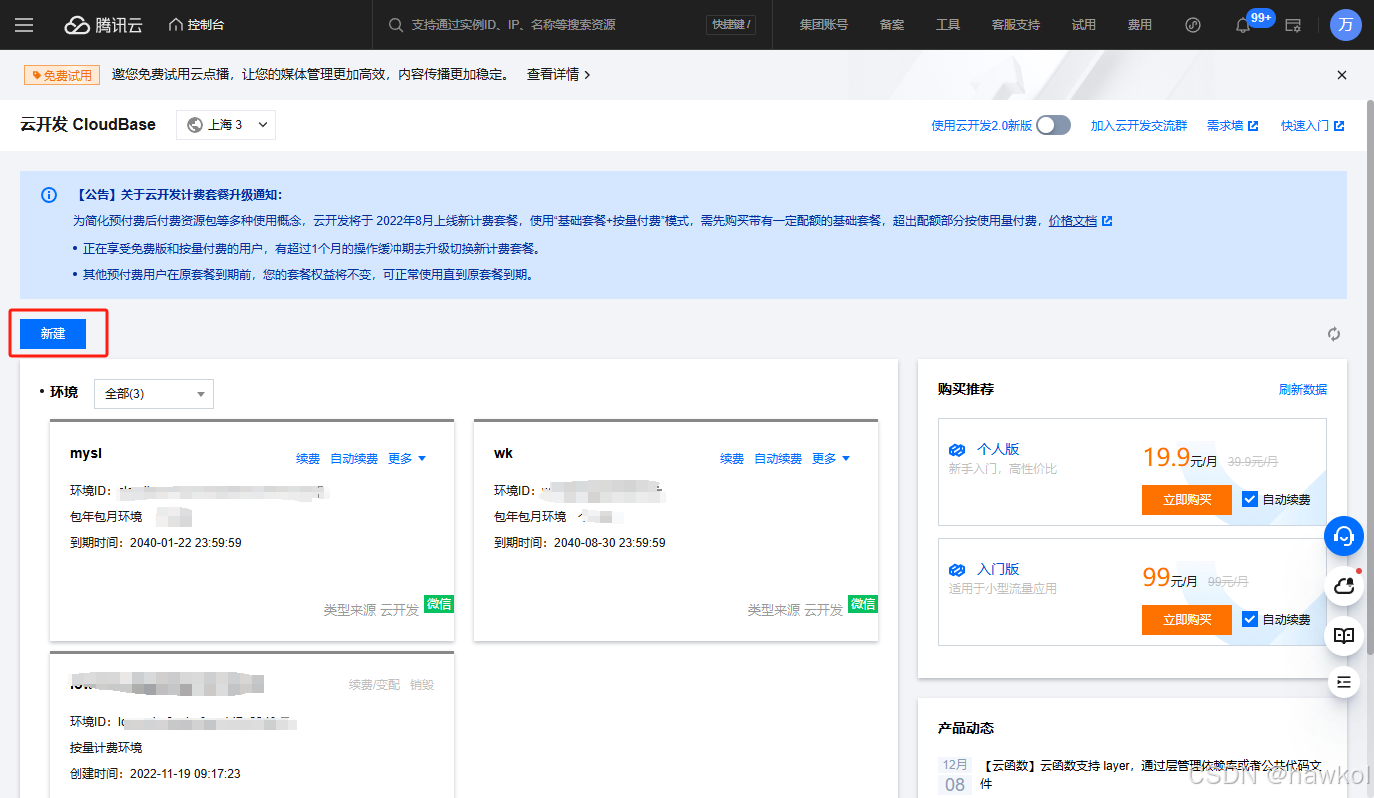Open the documentation book floating button

click(1344, 635)
